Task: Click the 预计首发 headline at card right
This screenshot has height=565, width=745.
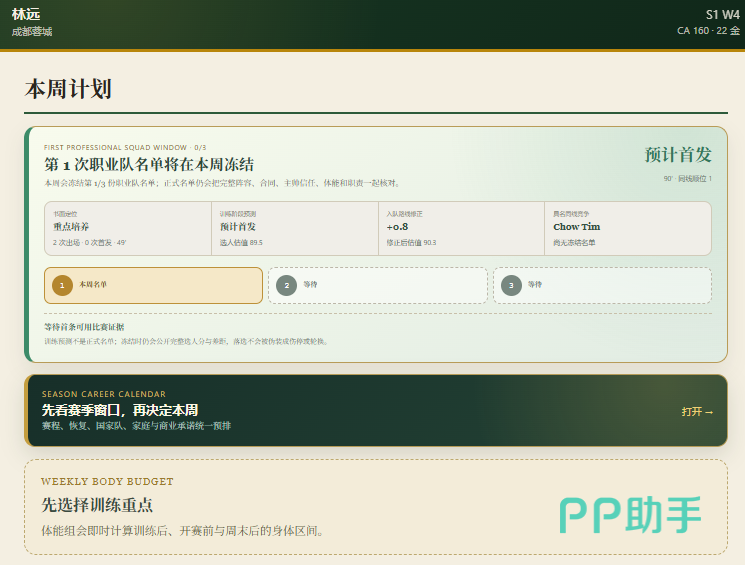Action: click(678, 155)
